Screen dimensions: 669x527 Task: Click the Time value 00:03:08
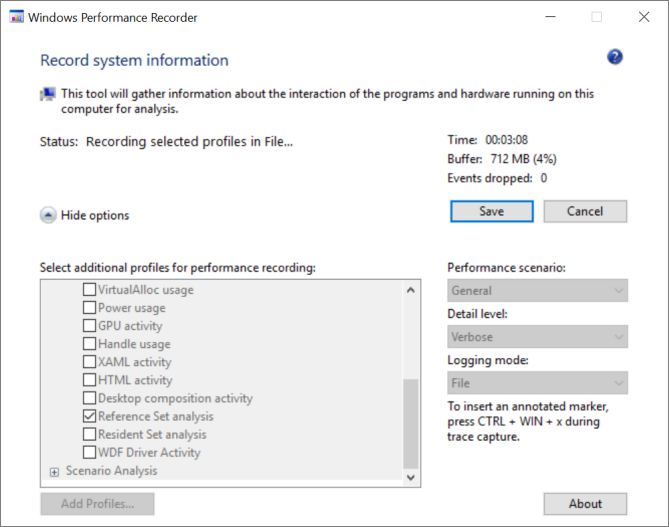pos(506,140)
